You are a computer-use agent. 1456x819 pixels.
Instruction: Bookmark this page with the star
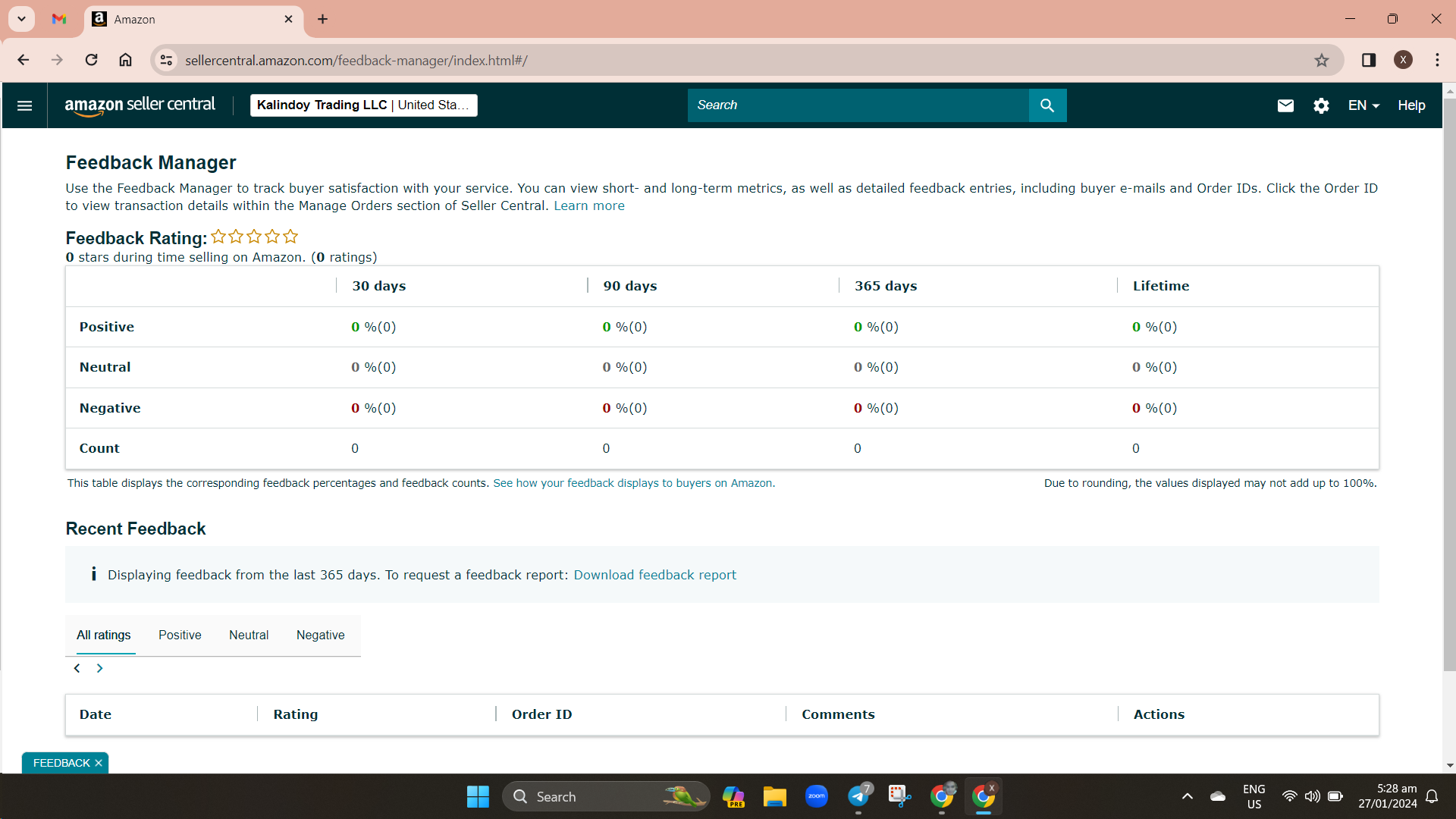(1322, 60)
